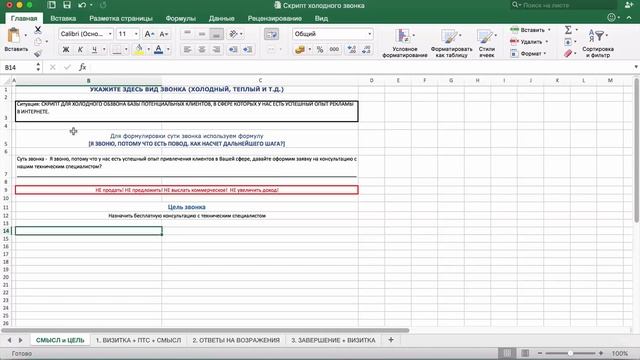Align text left icon

pyautogui.click(x=187, y=50)
